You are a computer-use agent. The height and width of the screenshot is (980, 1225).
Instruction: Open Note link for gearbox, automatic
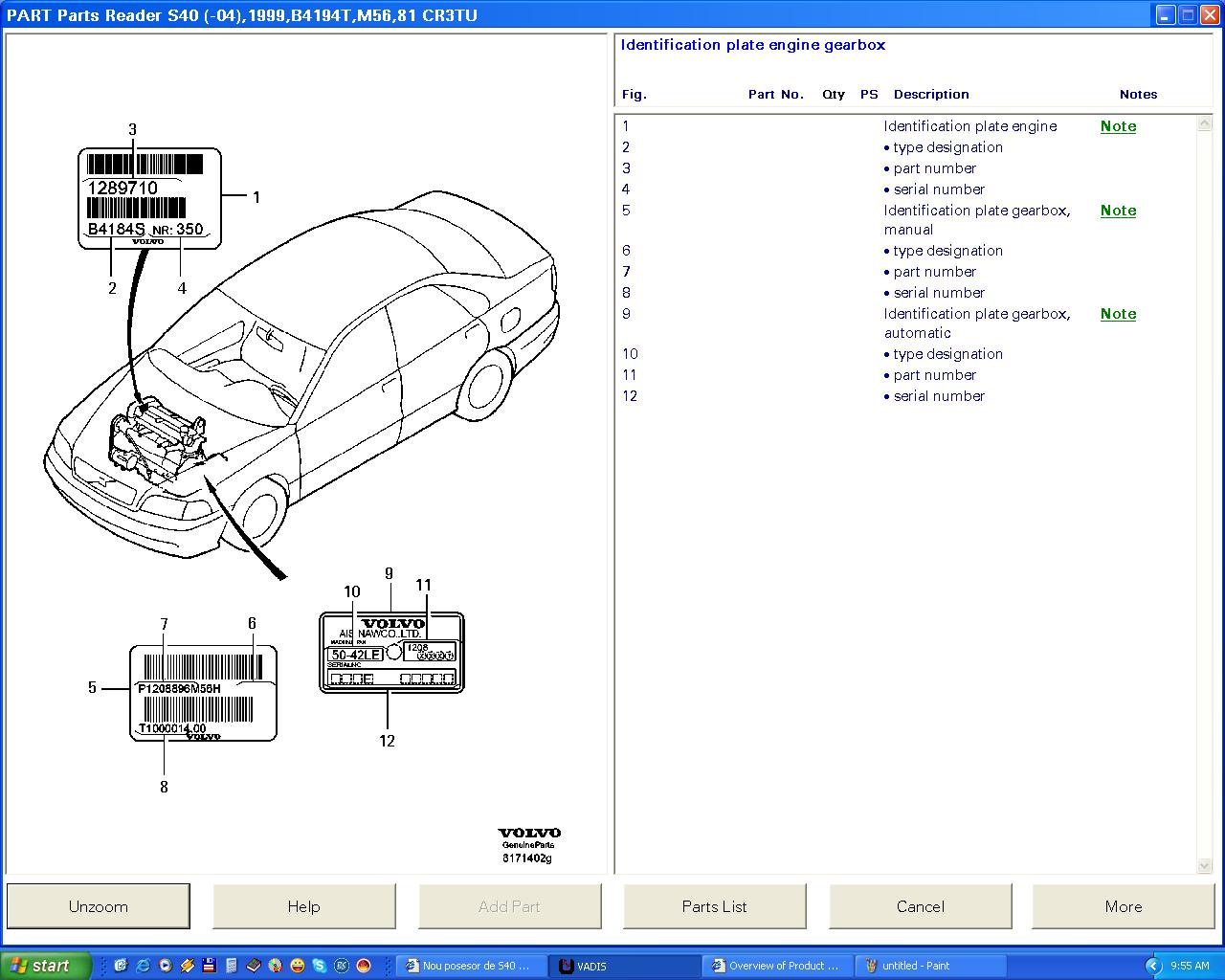[x=1118, y=314]
